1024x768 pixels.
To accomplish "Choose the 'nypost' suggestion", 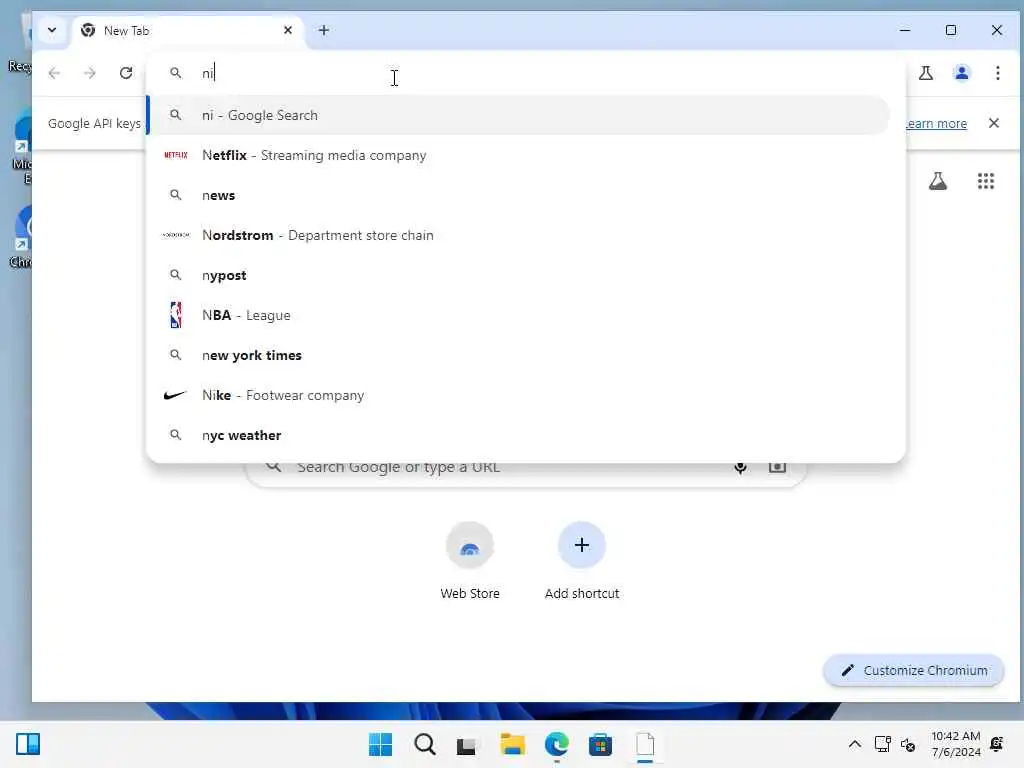I will tap(519, 275).
